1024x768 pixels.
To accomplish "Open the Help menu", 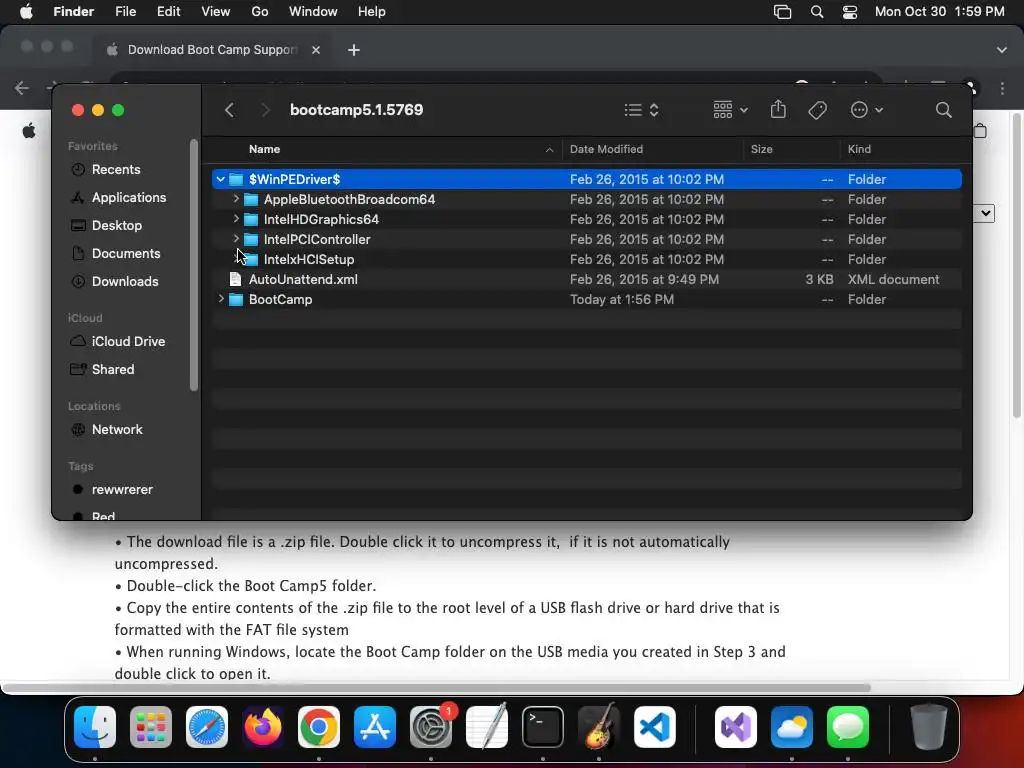I will coord(372,12).
